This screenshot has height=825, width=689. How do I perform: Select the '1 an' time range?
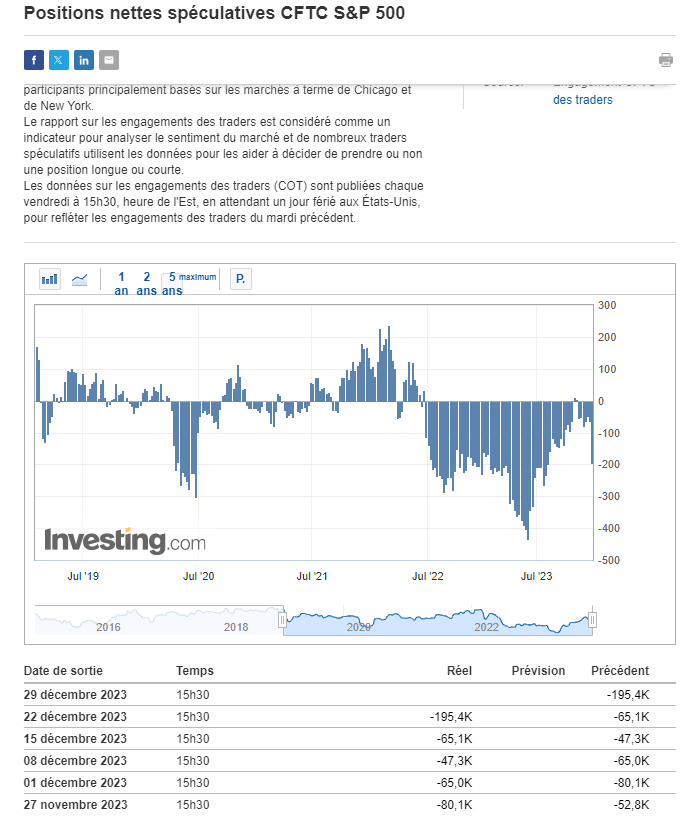[121, 283]
